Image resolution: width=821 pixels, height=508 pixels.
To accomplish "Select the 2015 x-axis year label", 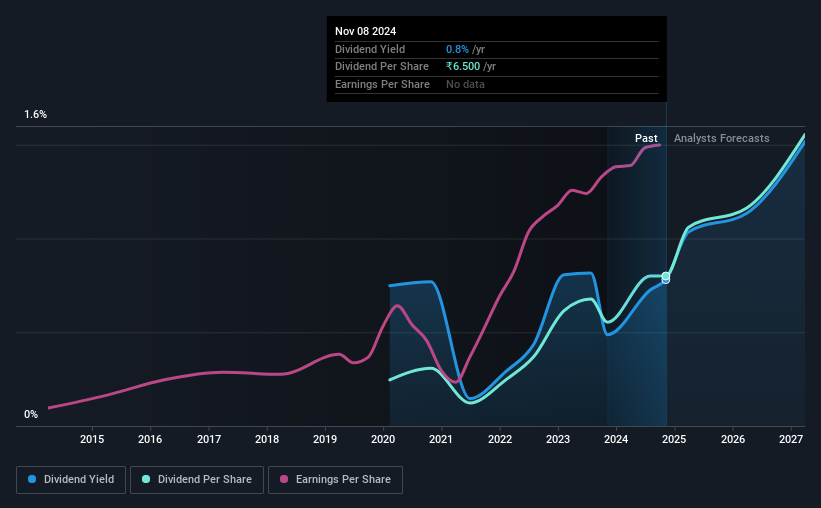I will point(92,439).
